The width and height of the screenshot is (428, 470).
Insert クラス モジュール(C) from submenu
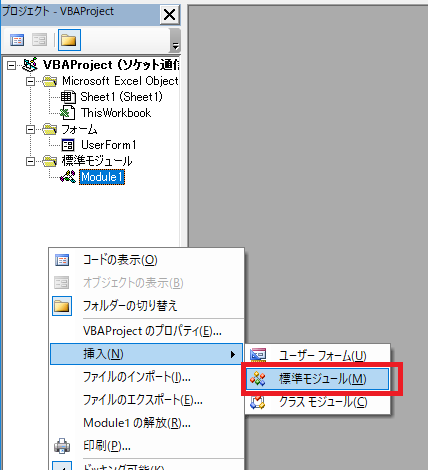click(x=318, y=402)
